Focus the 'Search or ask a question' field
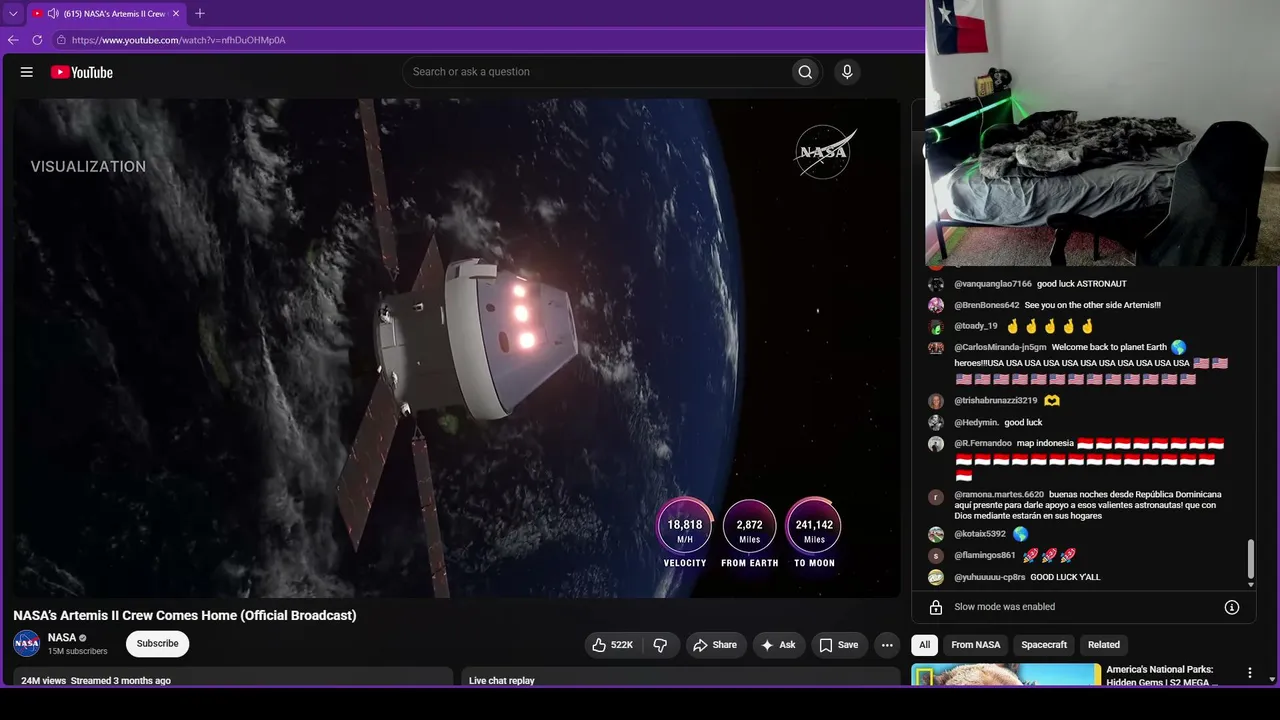Screen dimensions: 1280x720 [x=597, y=72]
